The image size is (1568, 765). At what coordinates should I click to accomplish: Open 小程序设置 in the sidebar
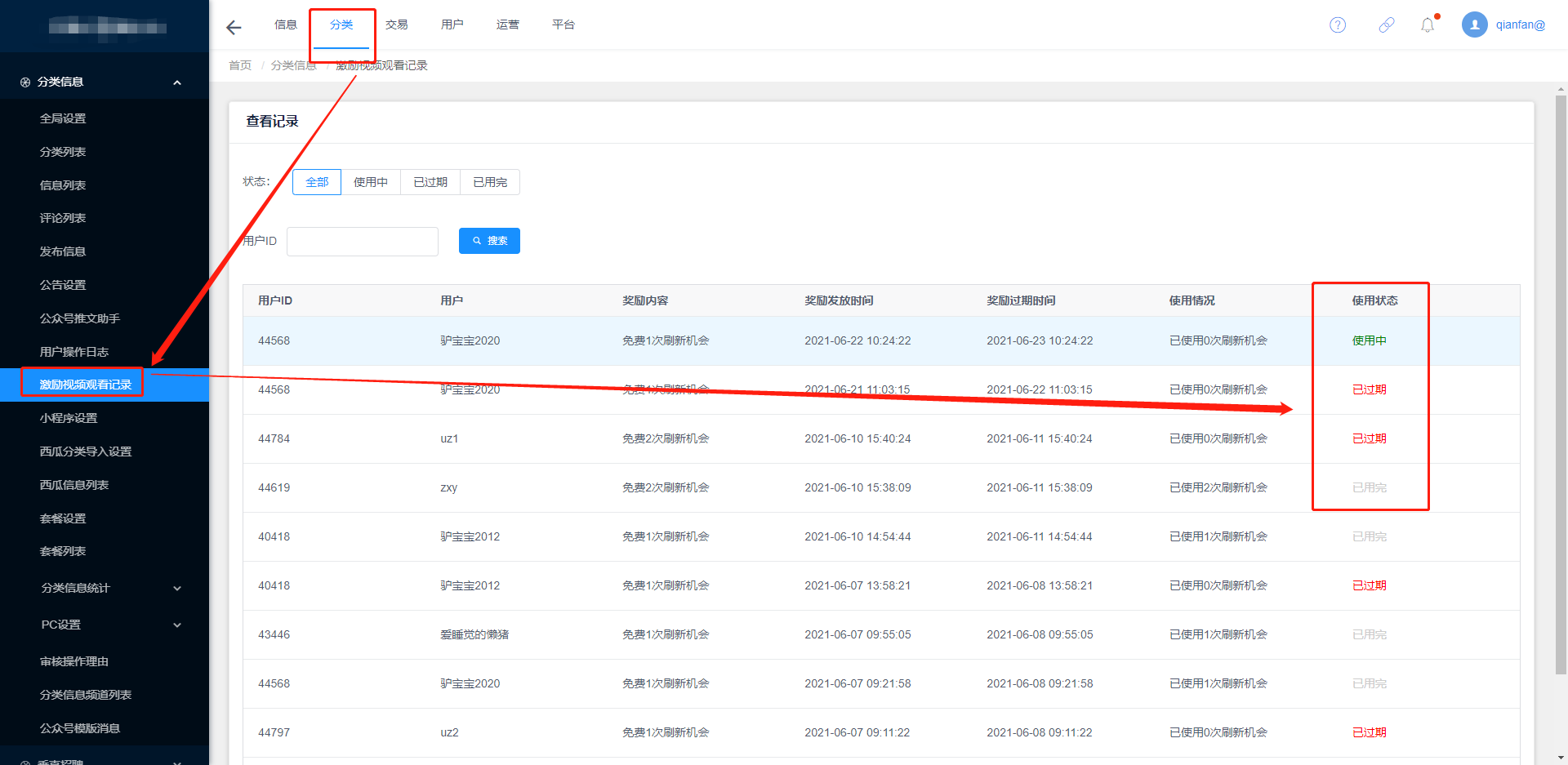point(69,418)
